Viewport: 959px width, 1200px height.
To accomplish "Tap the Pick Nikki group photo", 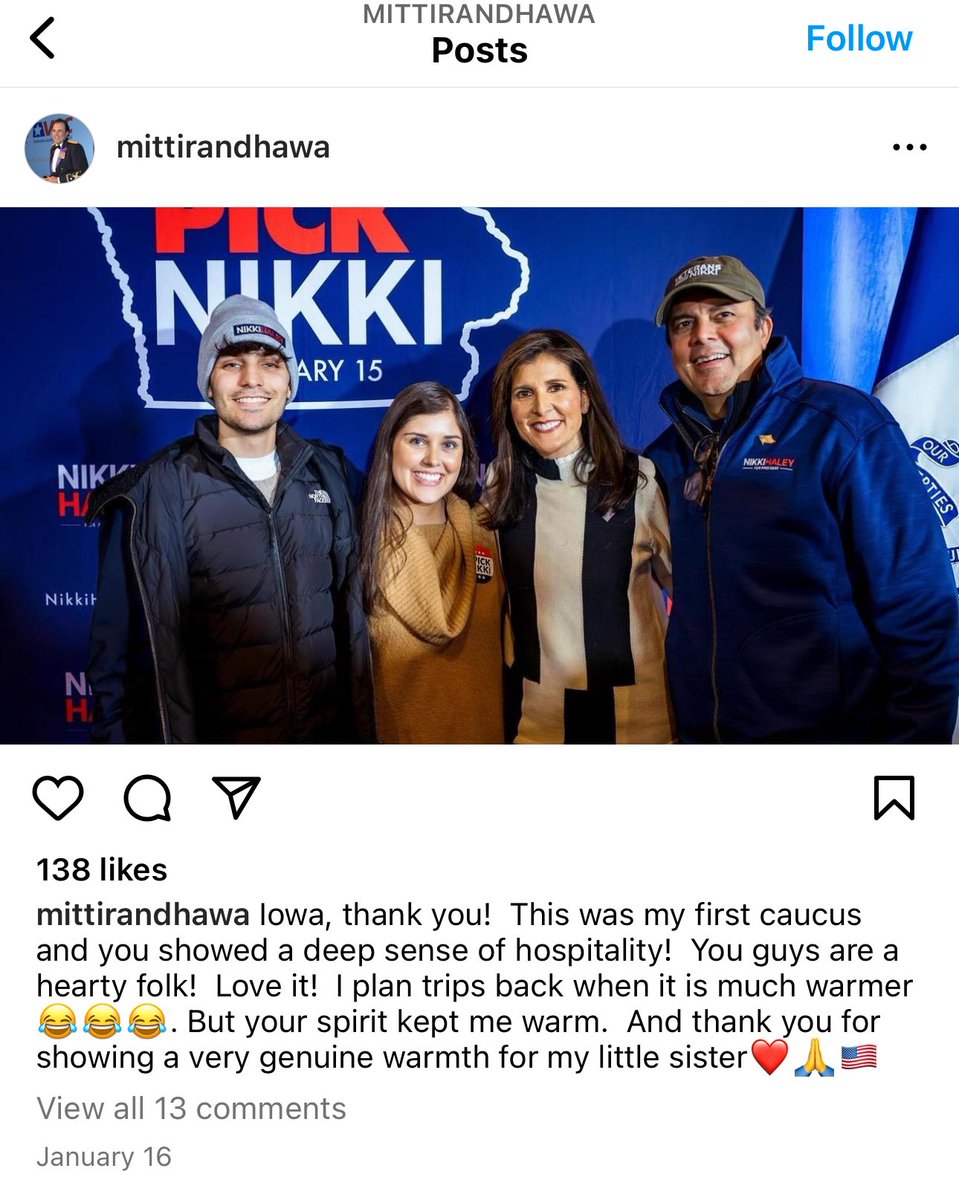I will pyautogui.click(x=479, y=475).
